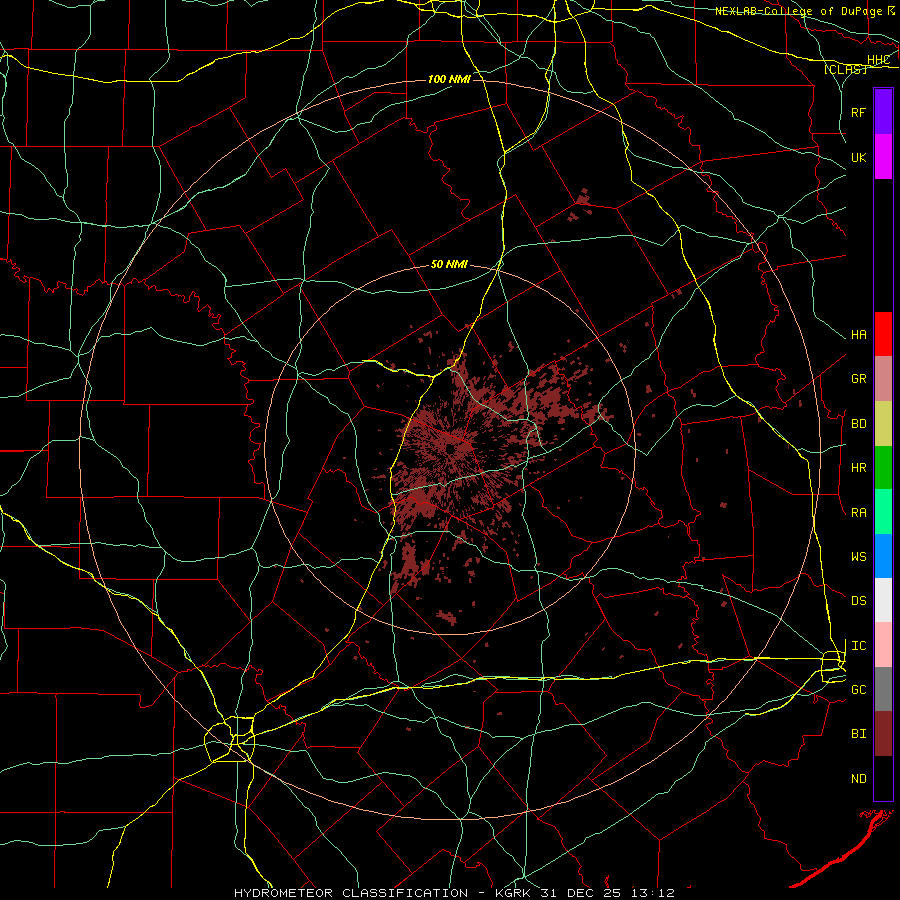Click the RA rain legend swatch
Viewport: 900px width, 900px height.
tap(883, 512)
